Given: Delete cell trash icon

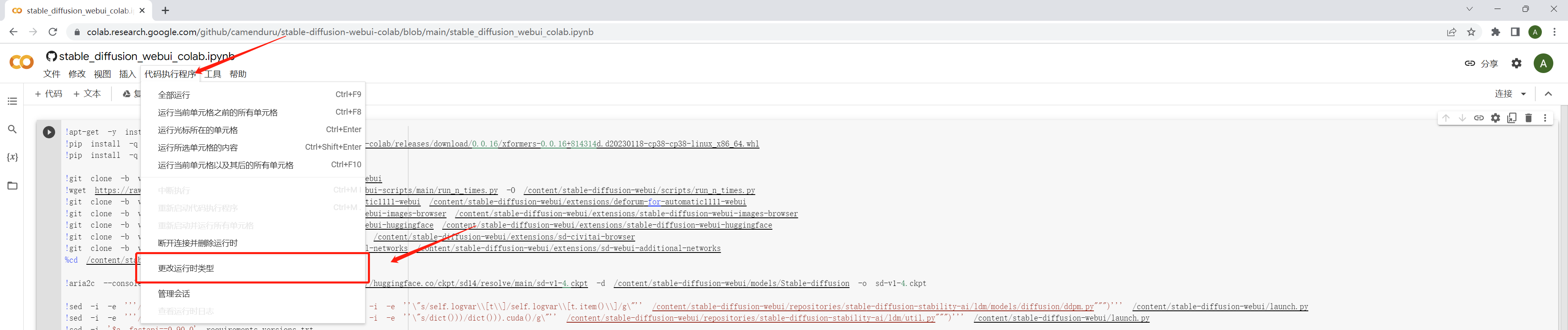Looking at the screenshot, I should [1528, 118].
